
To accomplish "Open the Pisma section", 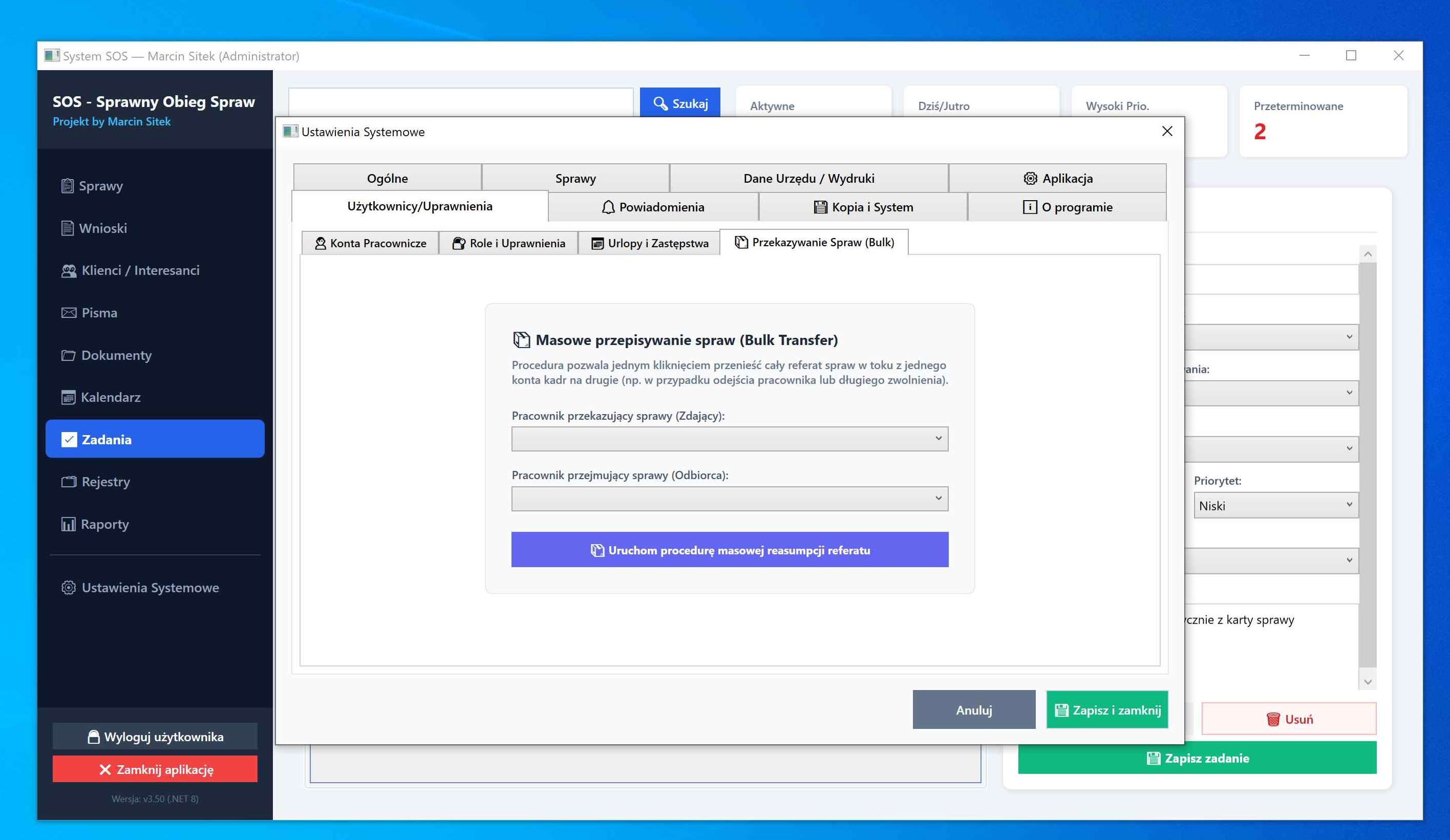I will [155, 312].
